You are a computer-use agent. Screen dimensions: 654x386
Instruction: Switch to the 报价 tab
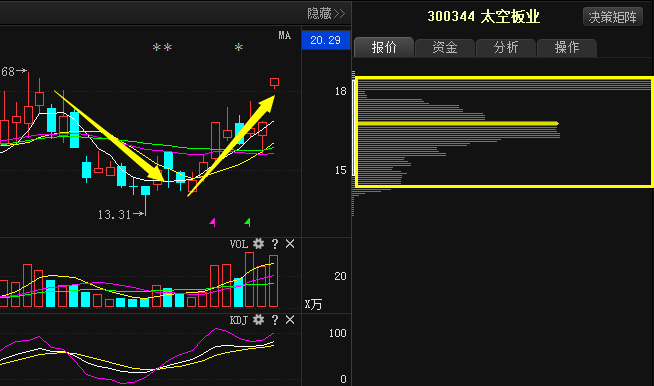[x=384, y=48]
